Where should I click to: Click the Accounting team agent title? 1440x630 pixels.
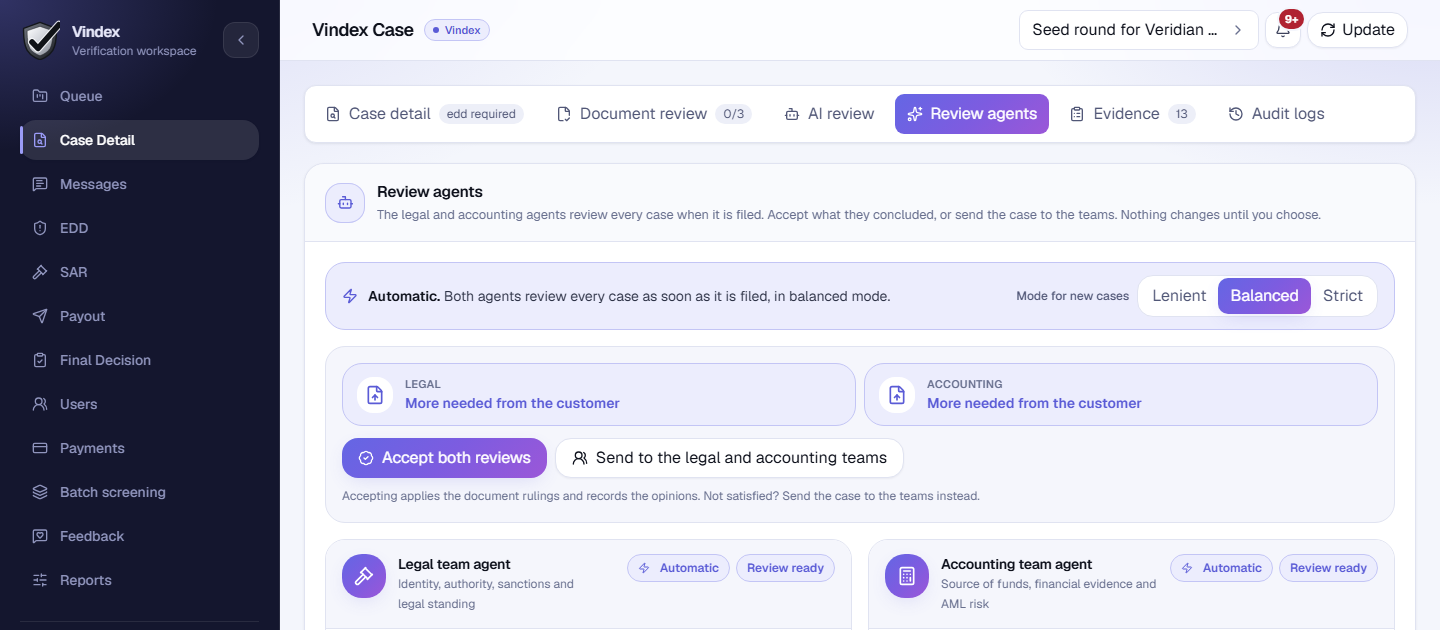click(x=1016, y=564)
